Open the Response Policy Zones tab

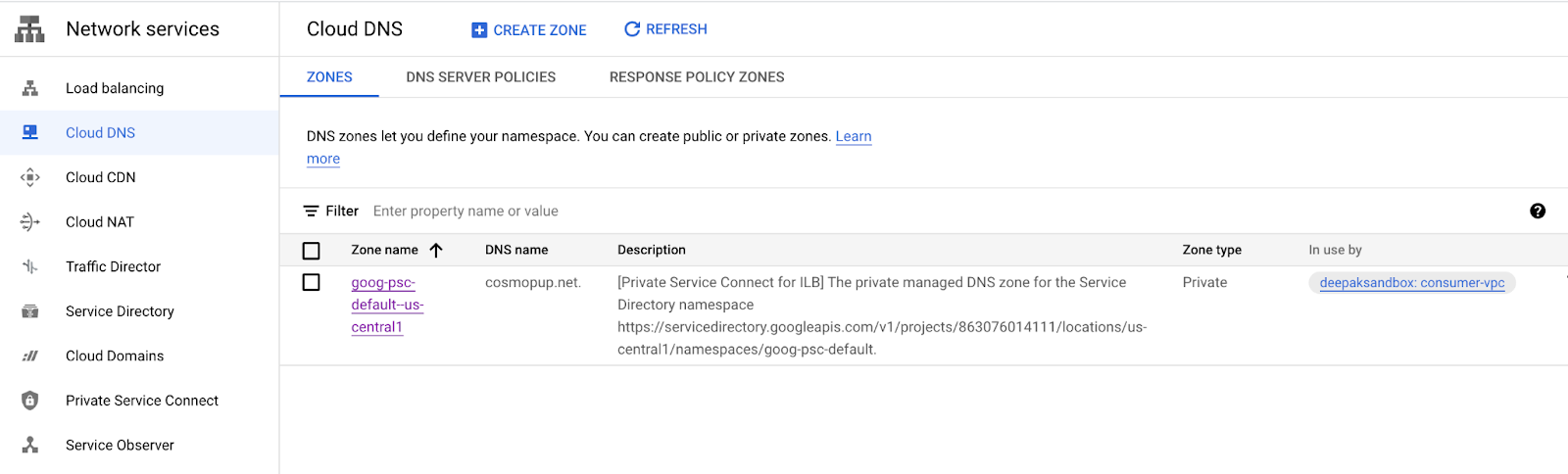pos(696,77)
